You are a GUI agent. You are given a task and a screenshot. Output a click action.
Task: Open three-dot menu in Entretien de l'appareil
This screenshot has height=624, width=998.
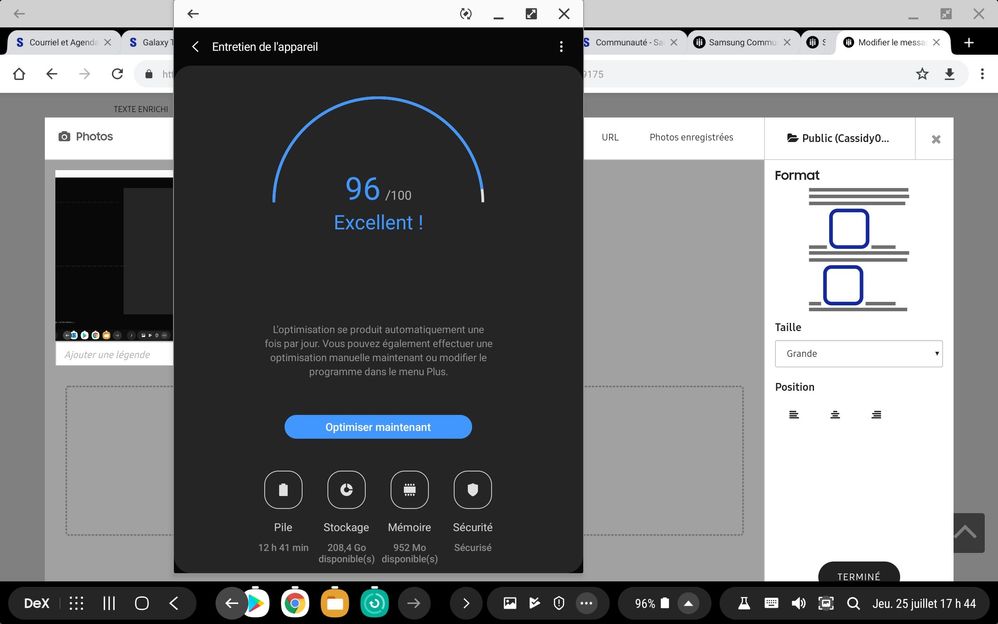coord(561,46)
